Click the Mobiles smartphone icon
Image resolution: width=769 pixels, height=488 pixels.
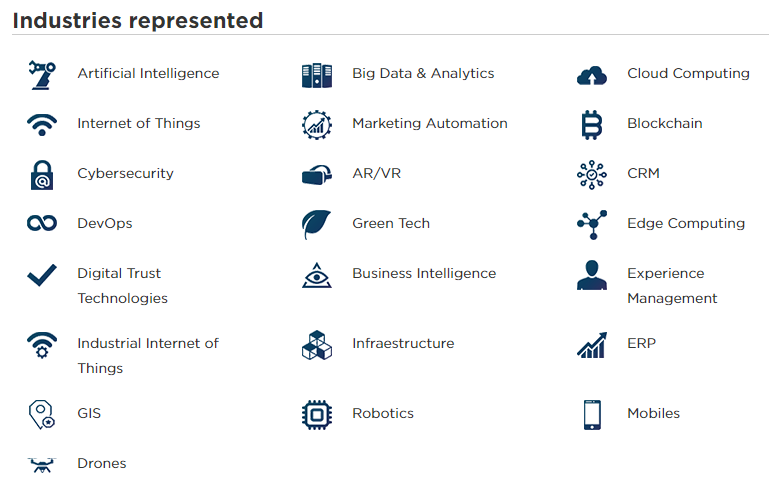coord(592,415)
